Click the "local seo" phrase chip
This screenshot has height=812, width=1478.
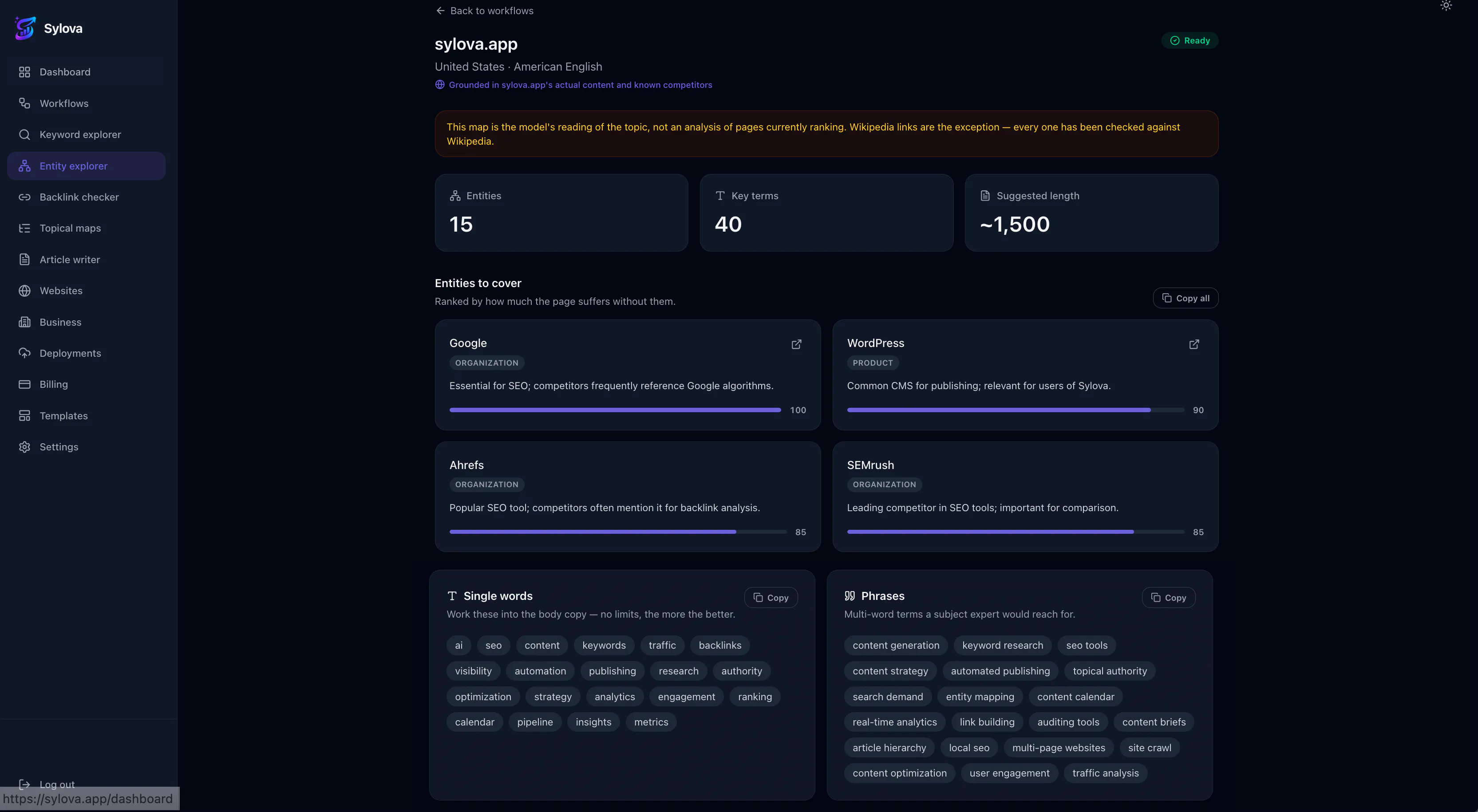[969, 748]
